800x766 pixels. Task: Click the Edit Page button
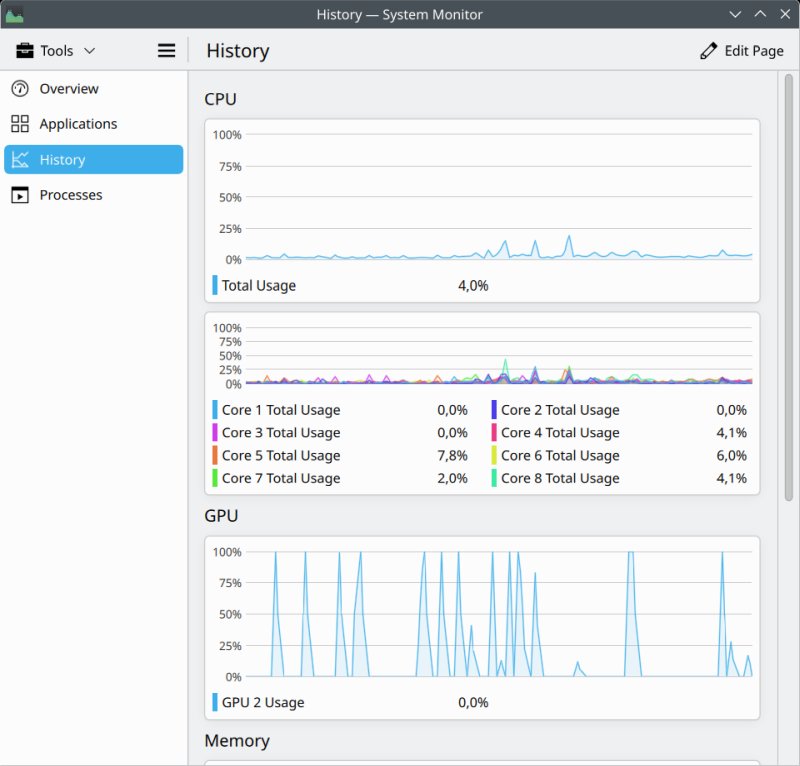742,50
